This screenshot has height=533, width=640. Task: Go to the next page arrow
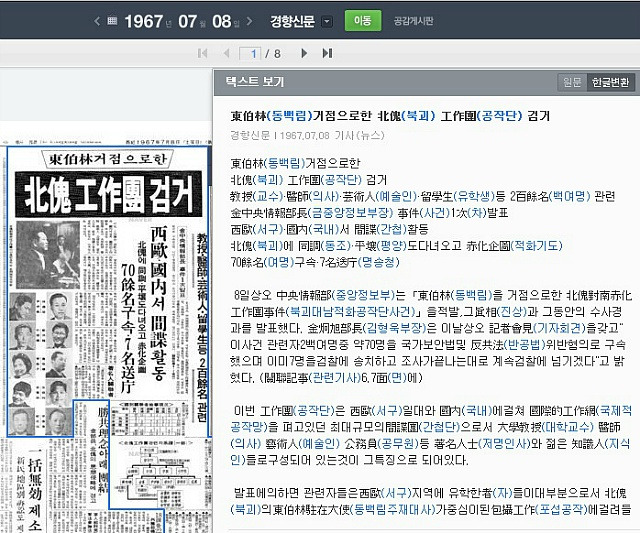click(304, 53)
